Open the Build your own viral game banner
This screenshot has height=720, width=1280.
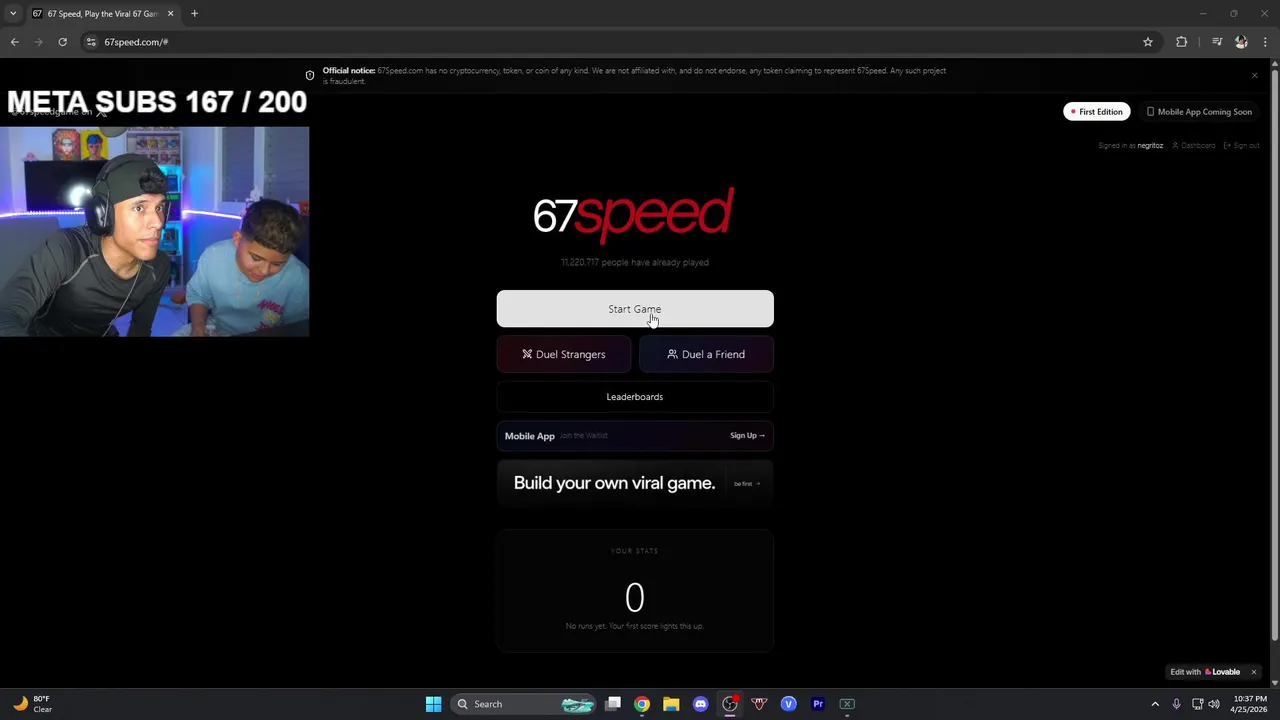click(x=635, y=483)
